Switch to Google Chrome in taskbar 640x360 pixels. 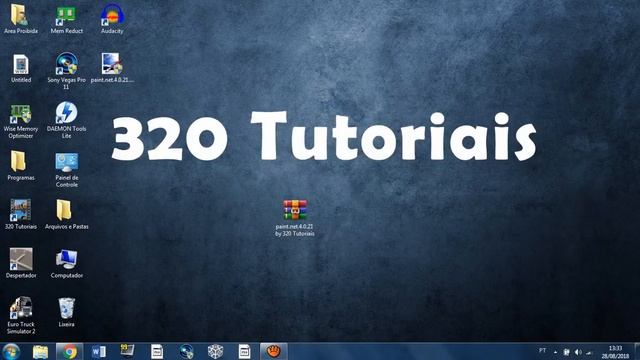[69, 351]
